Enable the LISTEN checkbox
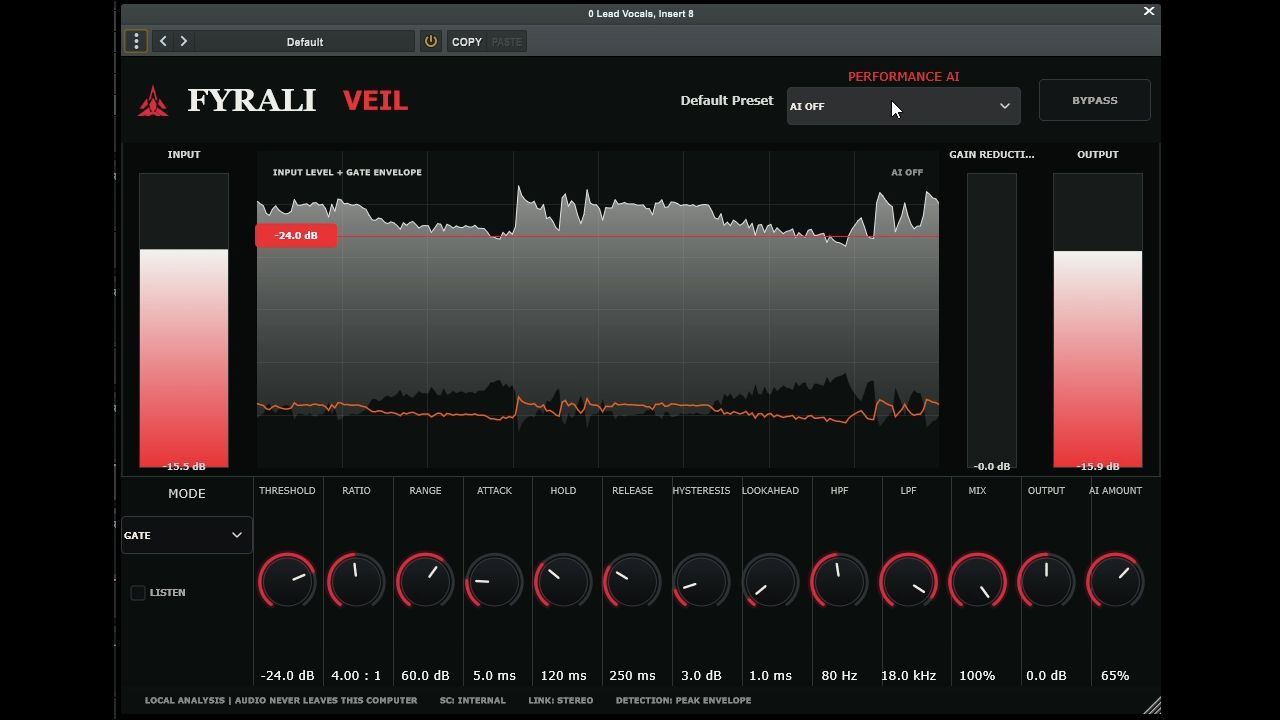The image size is (1280, 720). click(138, 593)
